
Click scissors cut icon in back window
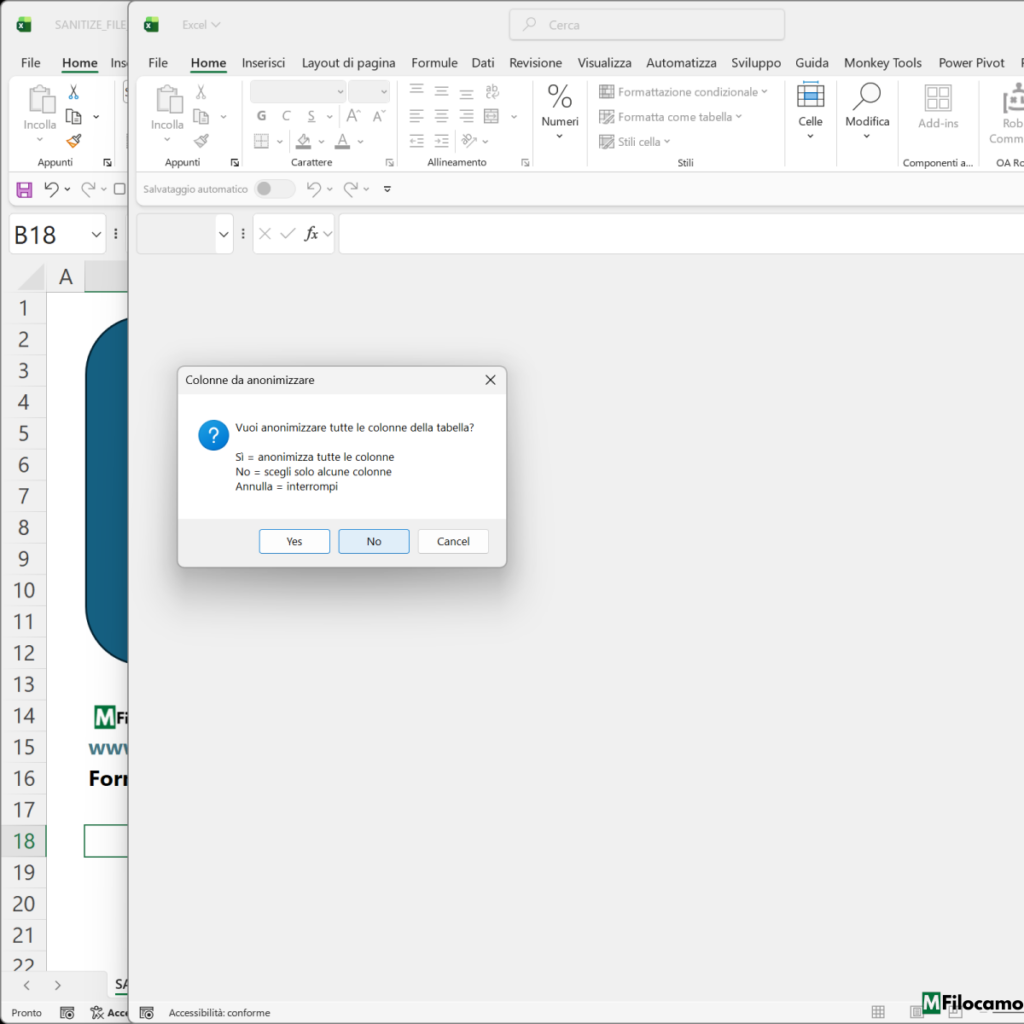coord(74,92)
